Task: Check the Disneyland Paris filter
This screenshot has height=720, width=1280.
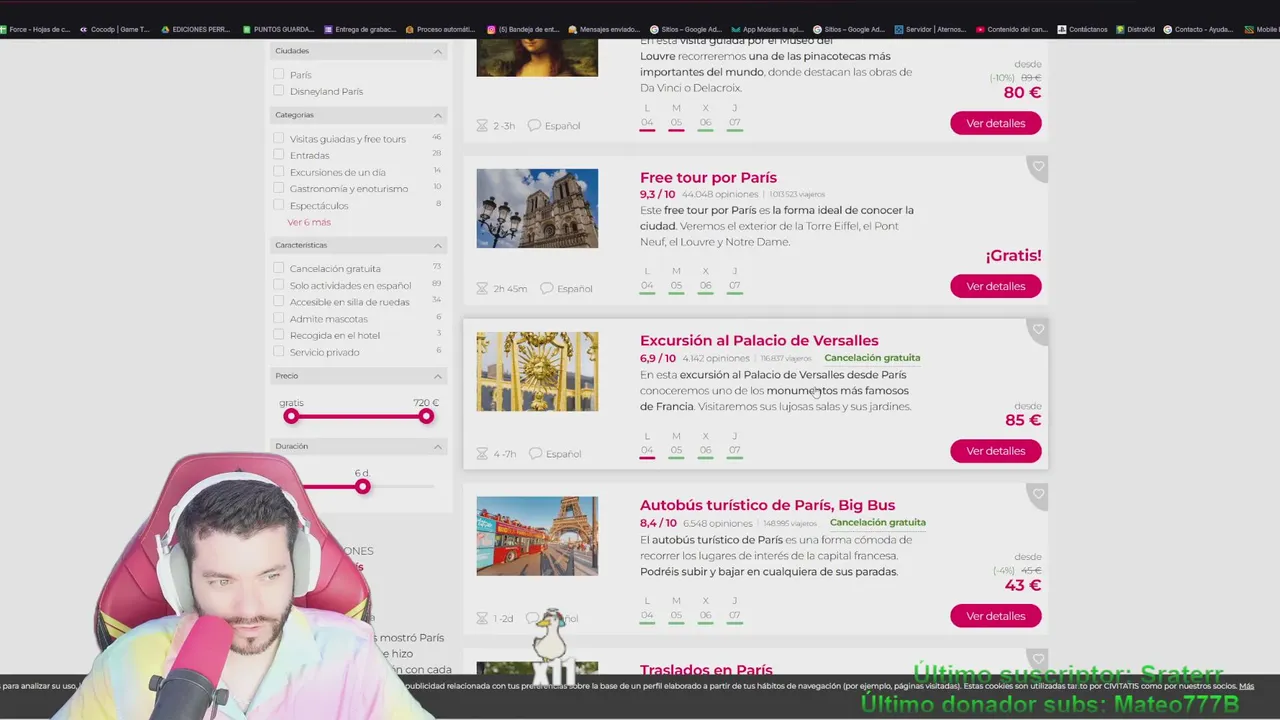Action: 279,91
